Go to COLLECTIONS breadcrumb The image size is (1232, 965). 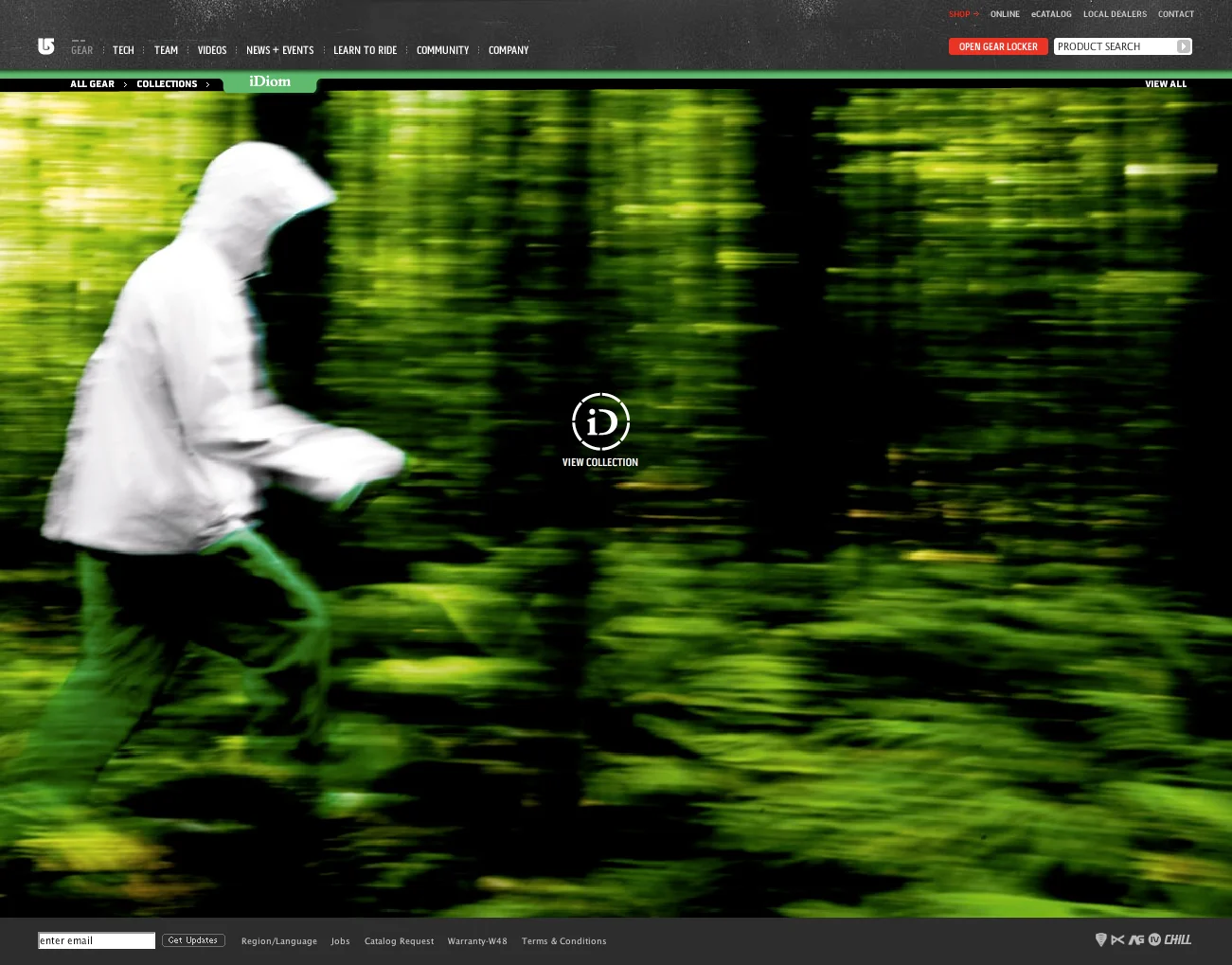click(x=167, y=84)
